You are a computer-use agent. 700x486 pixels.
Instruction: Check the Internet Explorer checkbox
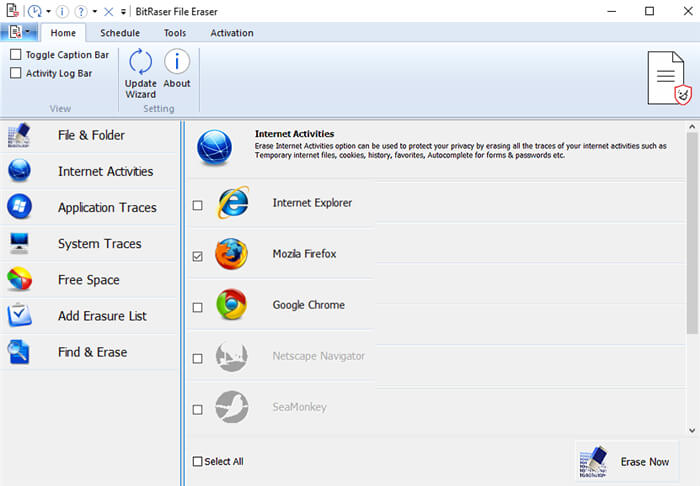tap(197, 205)
